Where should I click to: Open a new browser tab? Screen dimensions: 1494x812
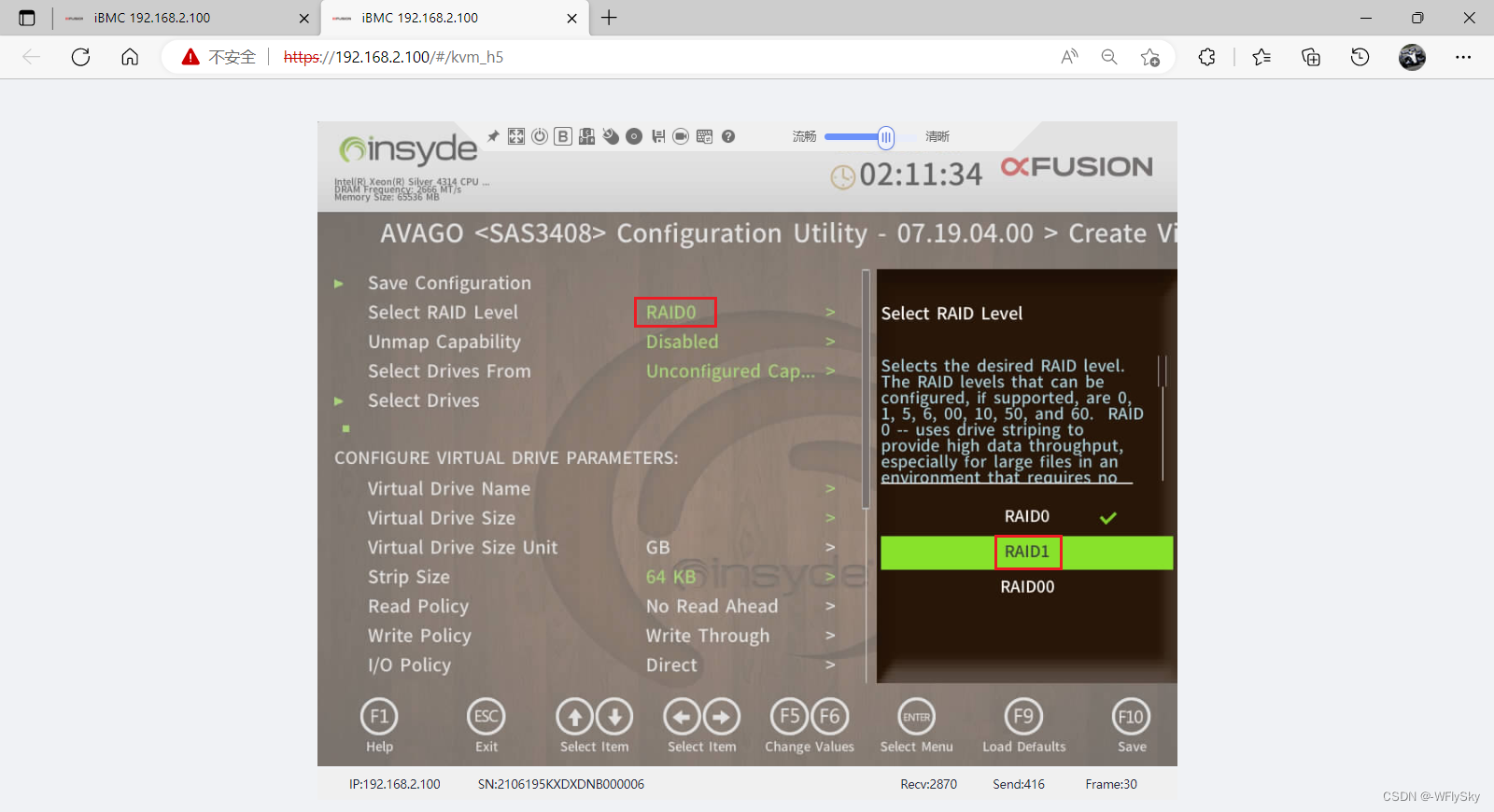pyautogui.click(x=609, y=18)
